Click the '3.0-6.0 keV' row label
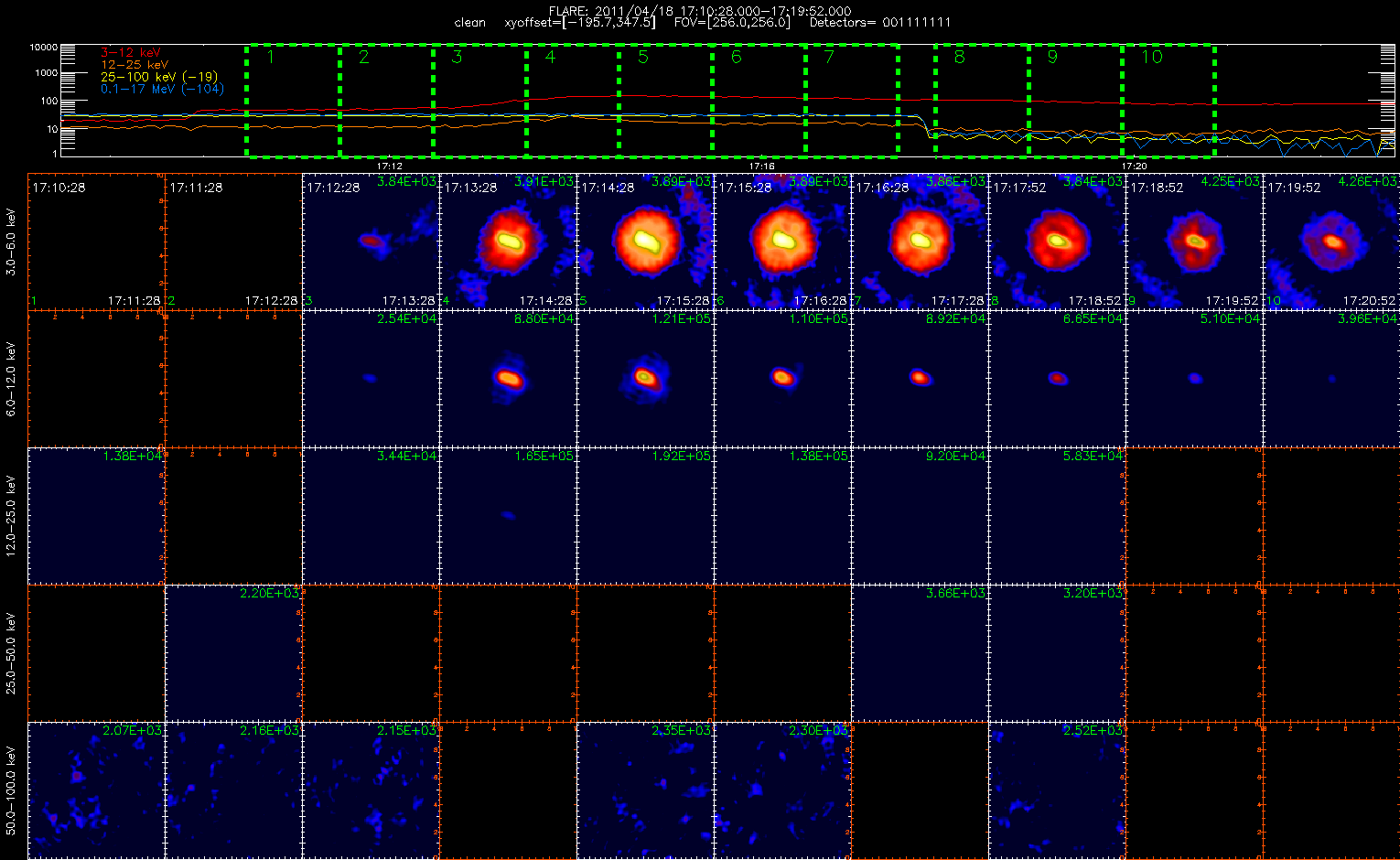 coord(11,242)
